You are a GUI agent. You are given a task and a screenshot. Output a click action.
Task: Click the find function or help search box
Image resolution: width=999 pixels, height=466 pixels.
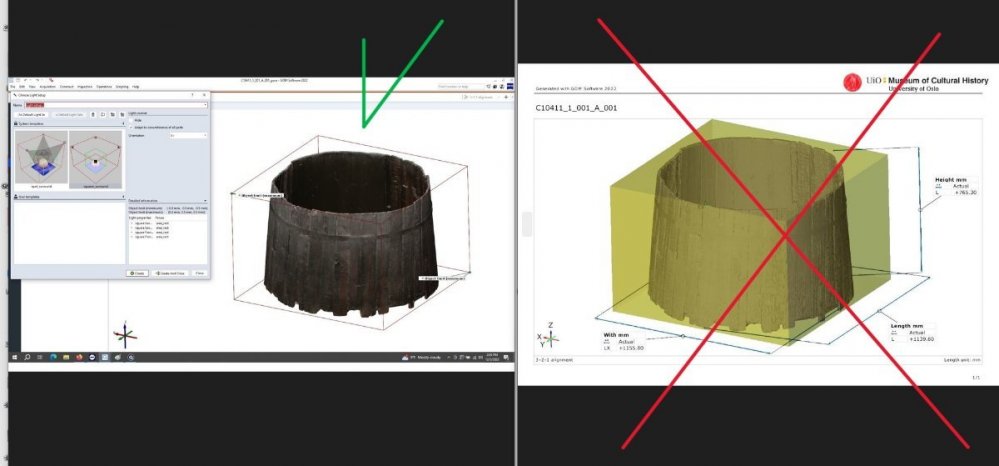[461, 86]
